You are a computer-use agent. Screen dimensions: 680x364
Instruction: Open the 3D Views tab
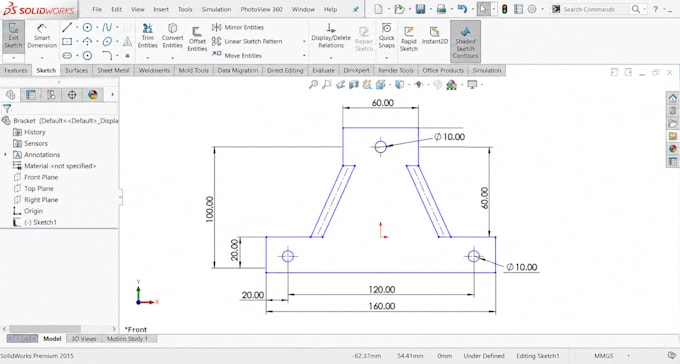(x=84, y=339)
